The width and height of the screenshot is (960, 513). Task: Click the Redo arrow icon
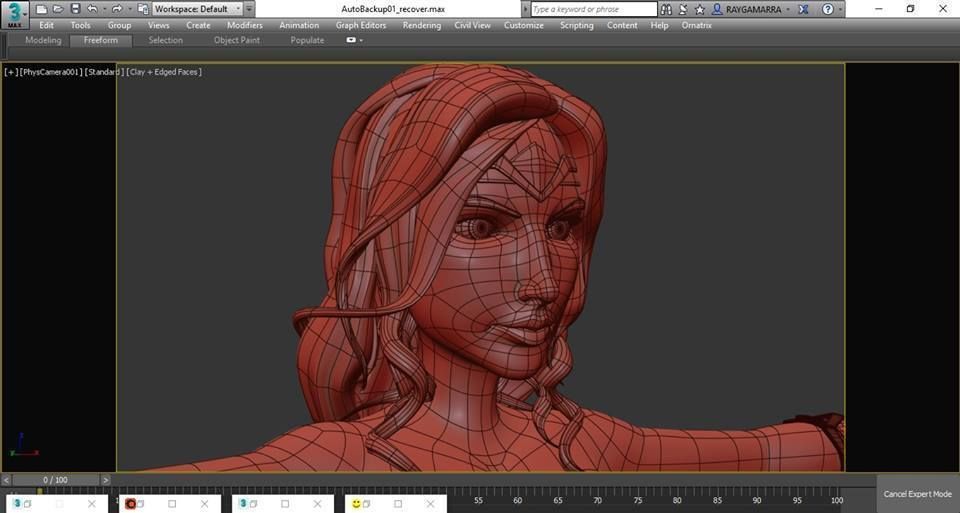(x=116, y=9)
